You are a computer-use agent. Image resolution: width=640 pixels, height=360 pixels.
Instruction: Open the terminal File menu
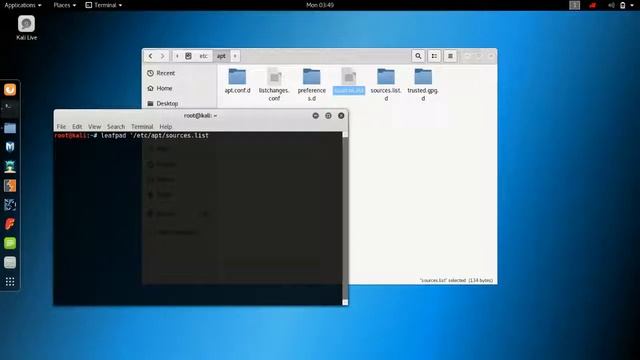(x=61, y=127)
